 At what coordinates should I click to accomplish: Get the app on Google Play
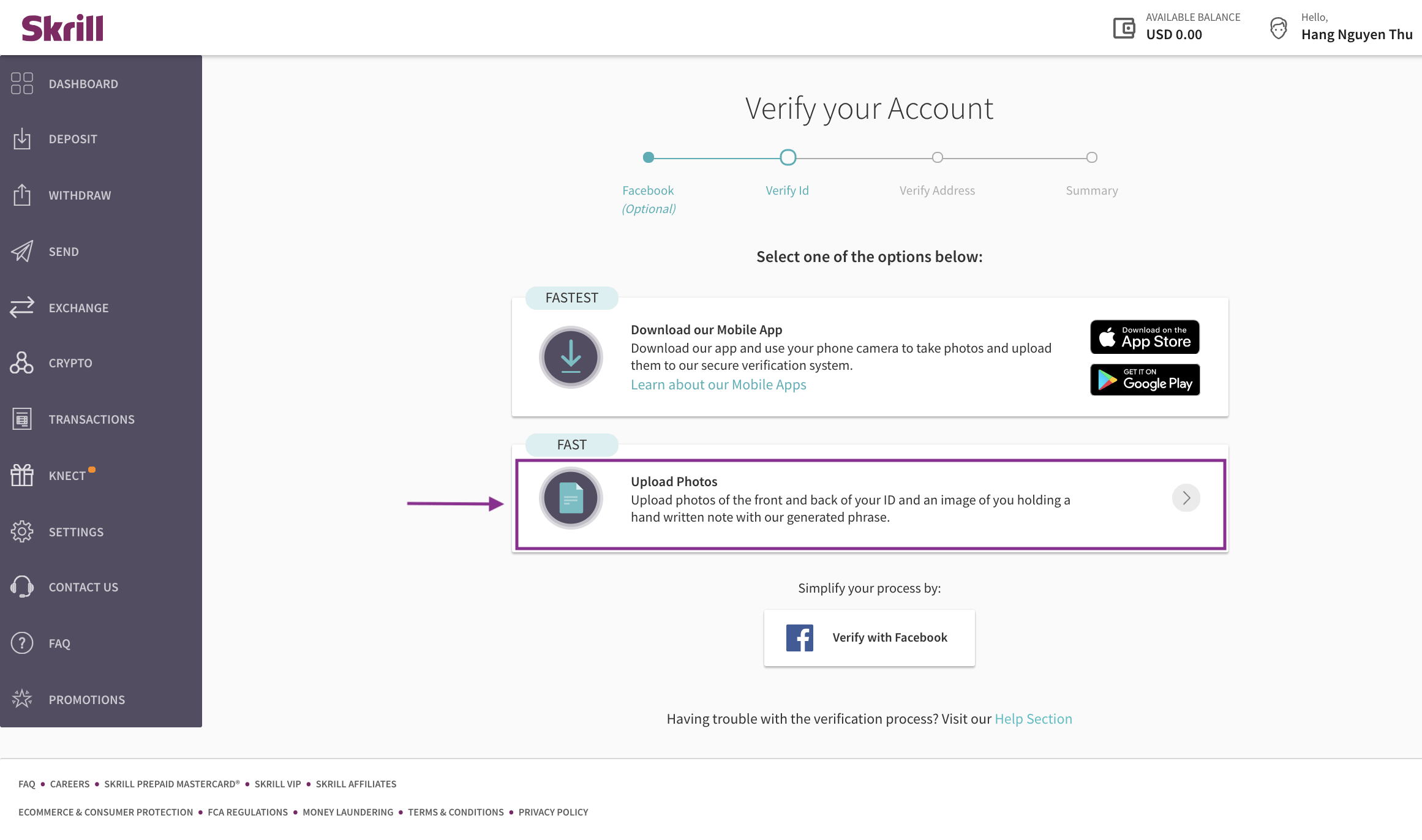[x=1144, y=380]
